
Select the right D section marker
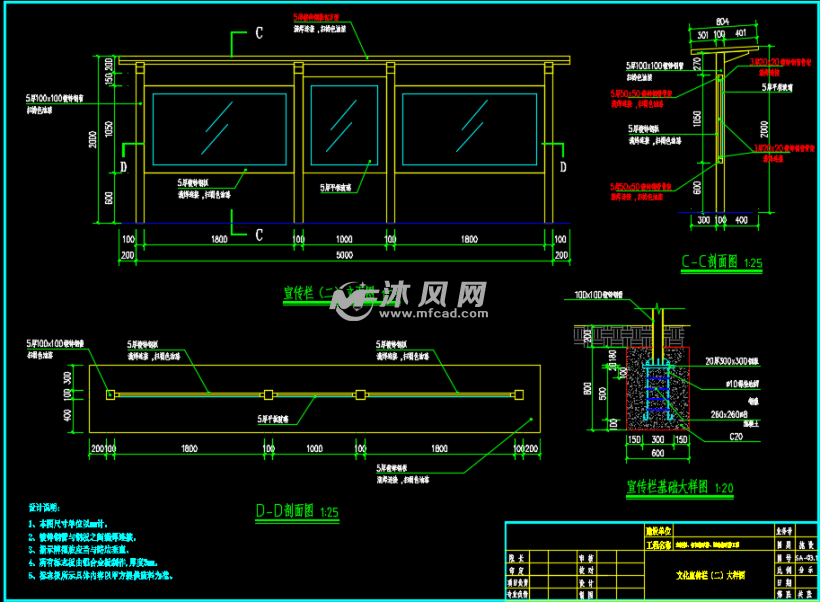coord(563,166)
